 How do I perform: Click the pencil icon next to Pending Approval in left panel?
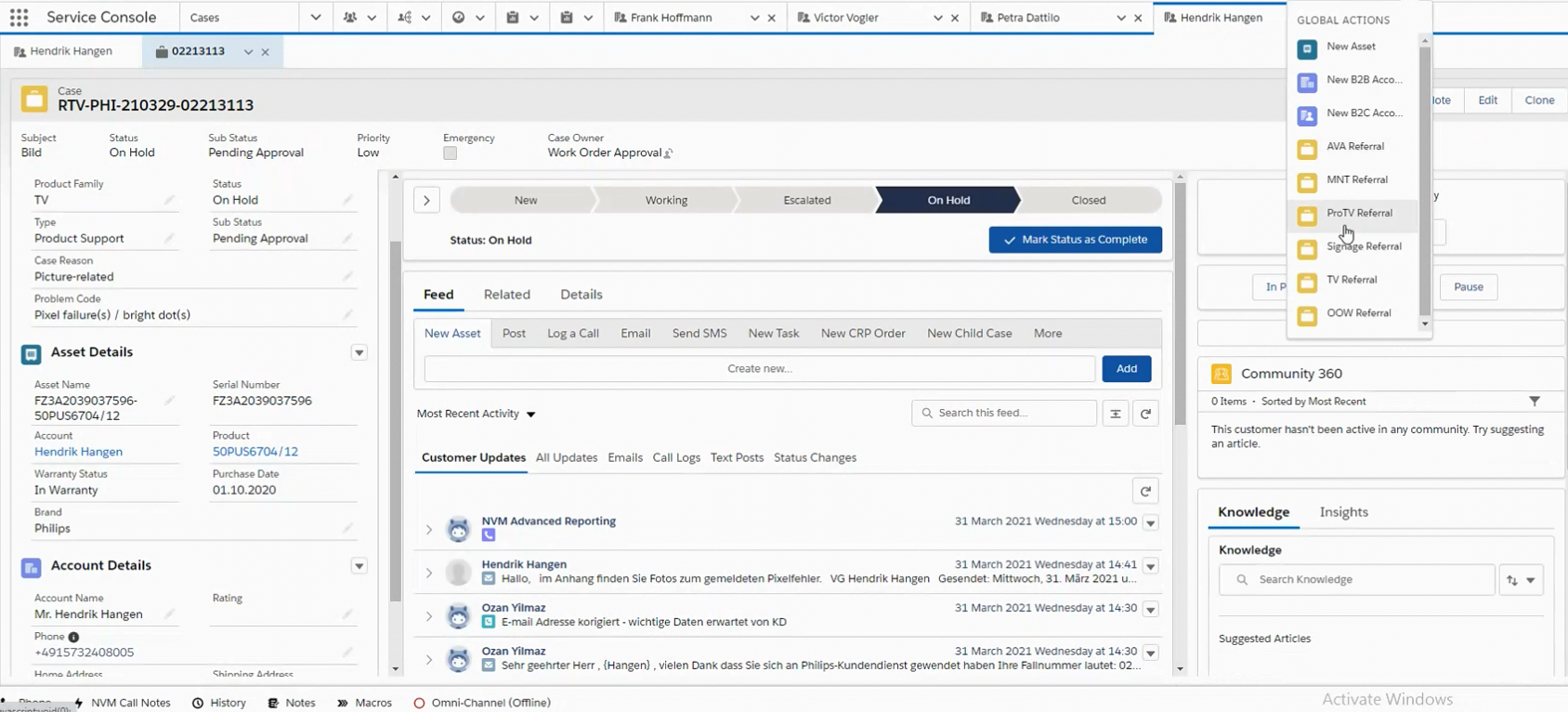347,238
